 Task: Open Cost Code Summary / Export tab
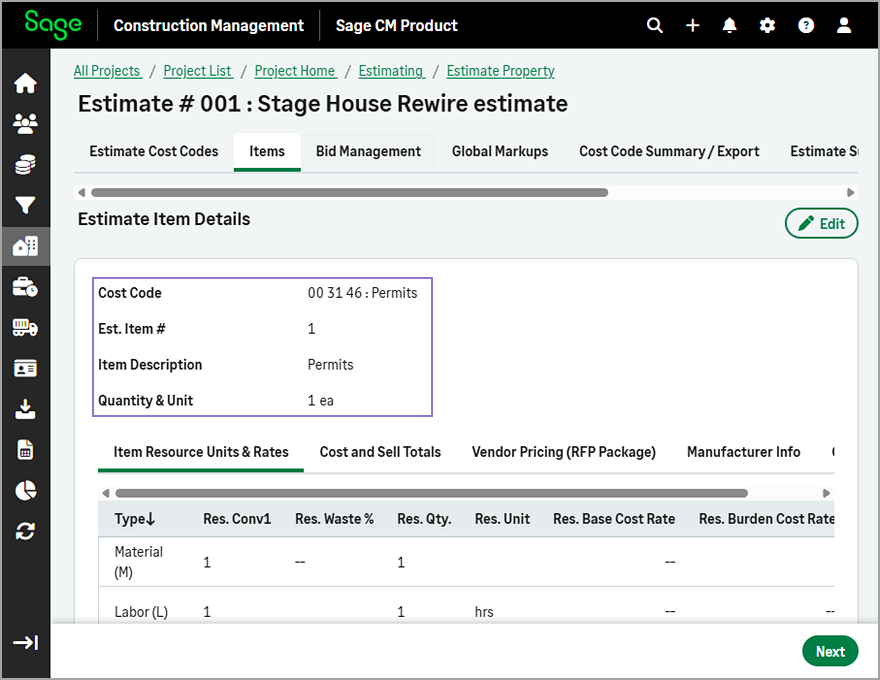[x=669, y=151]
